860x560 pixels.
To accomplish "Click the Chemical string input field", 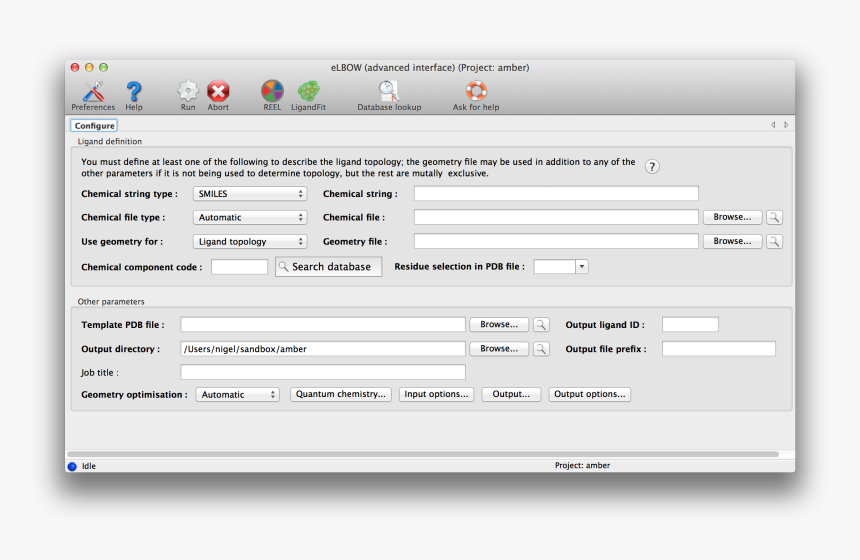I will 556,194.
